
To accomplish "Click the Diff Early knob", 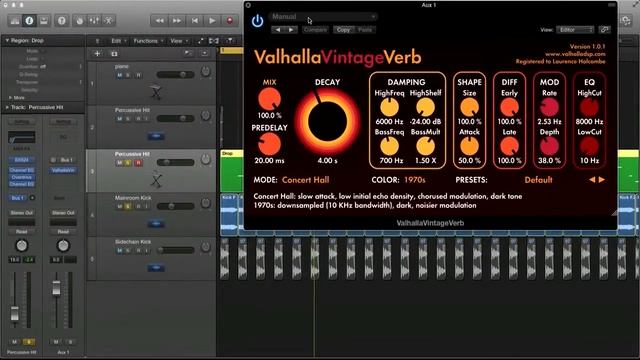I will [509, 107].
